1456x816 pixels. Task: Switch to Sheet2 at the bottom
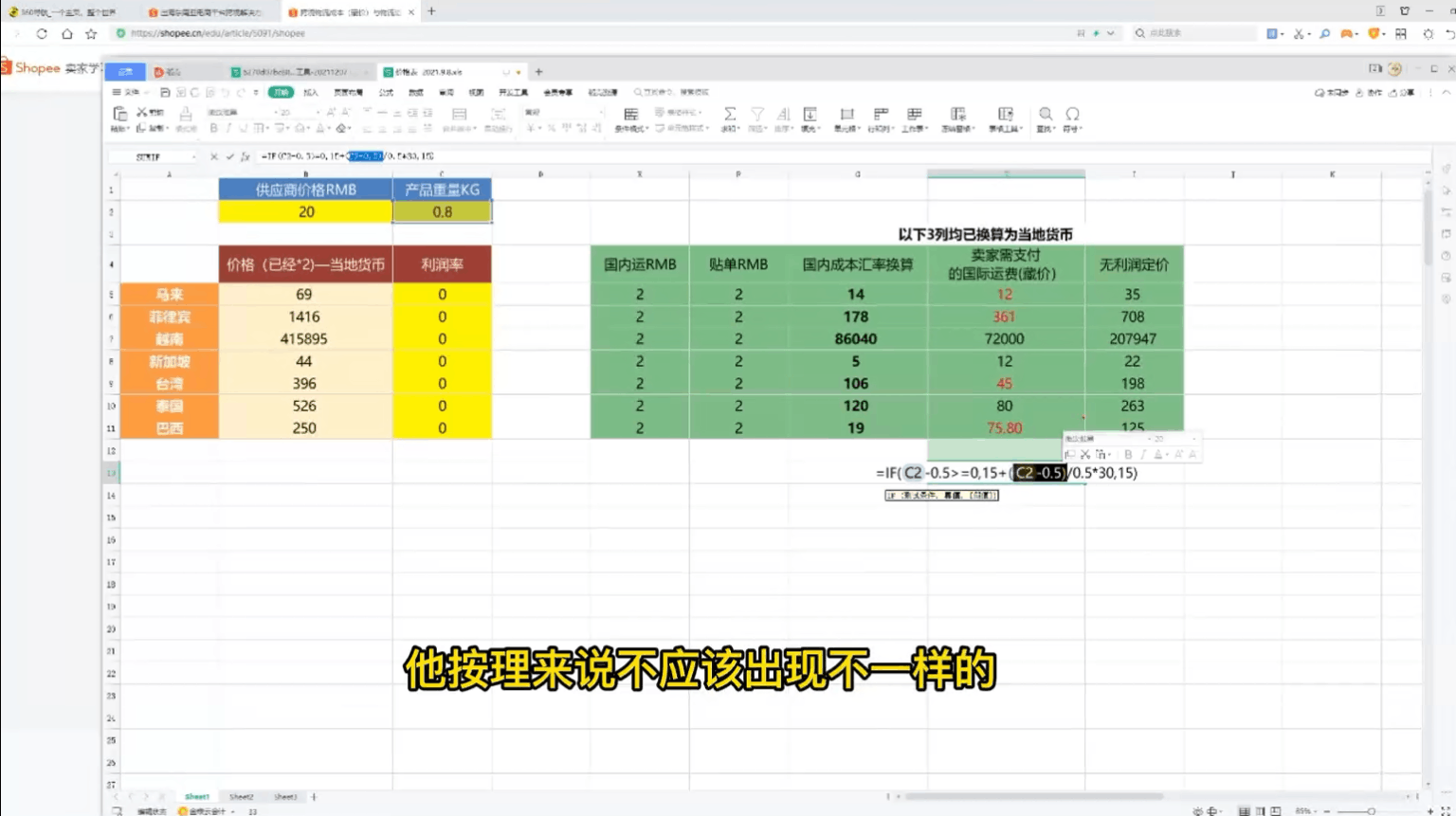point(241,796)
